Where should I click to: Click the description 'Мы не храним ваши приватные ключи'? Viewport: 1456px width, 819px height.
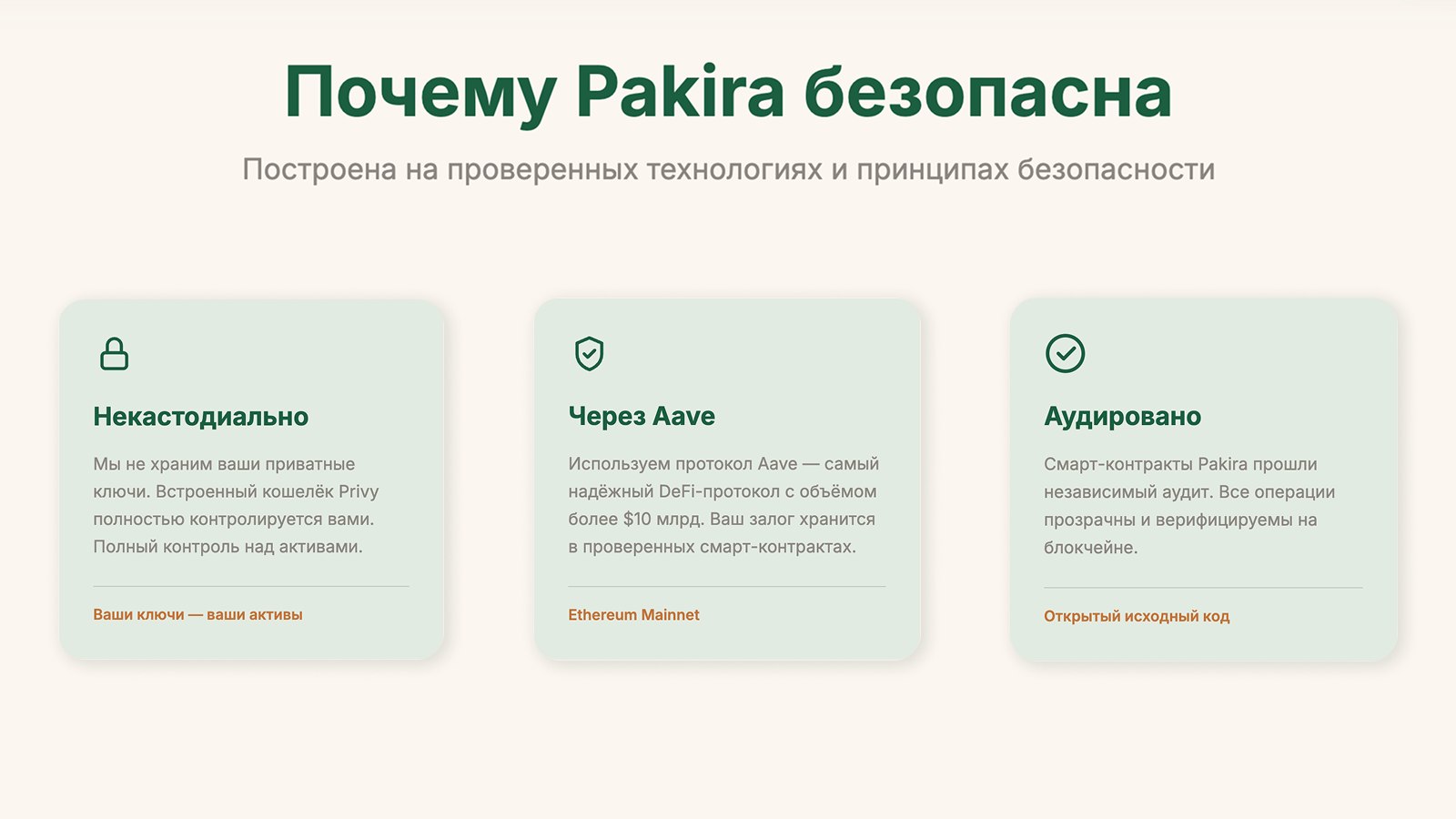pos(236,505)
